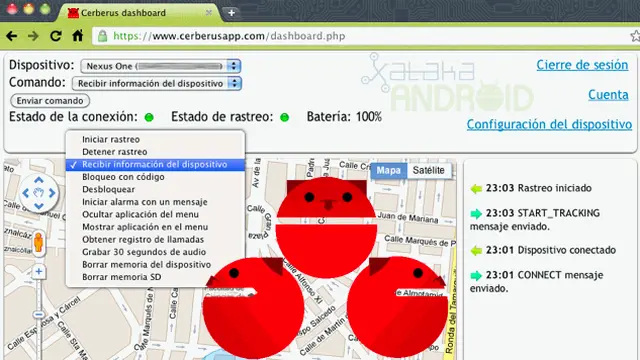Select Recibir información del dispositivo option
The width and height of the screenshot is (640, 360).
155,164
